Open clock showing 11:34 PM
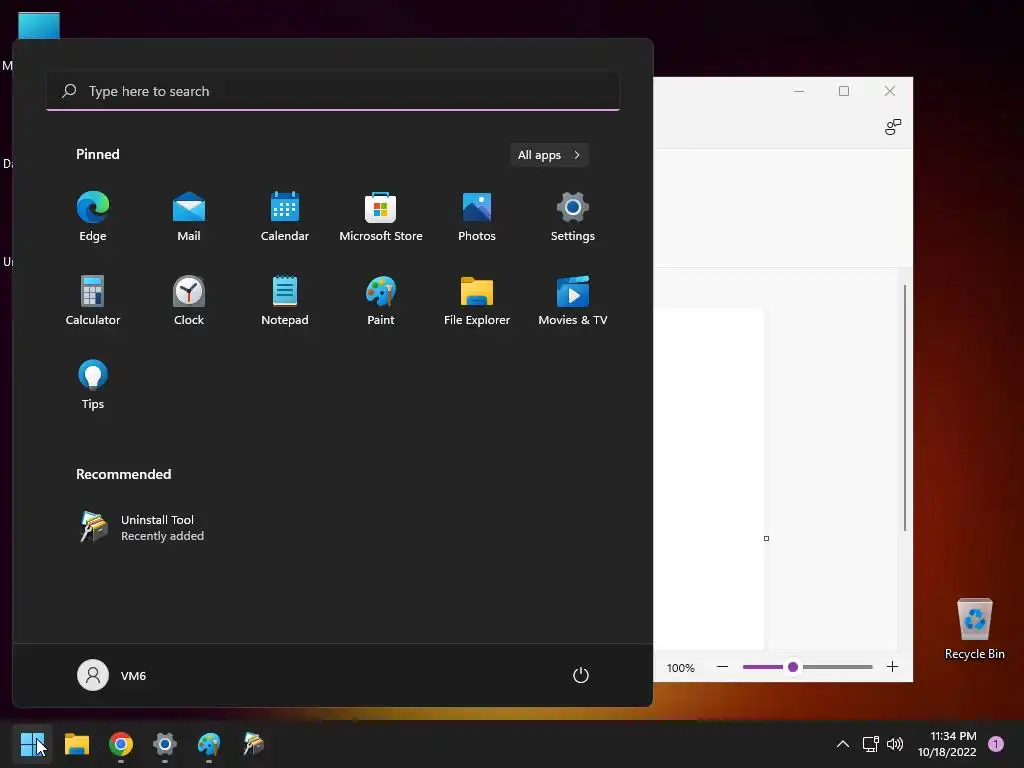The height and width of the screenshot is (768, 1024). [953, 736]
